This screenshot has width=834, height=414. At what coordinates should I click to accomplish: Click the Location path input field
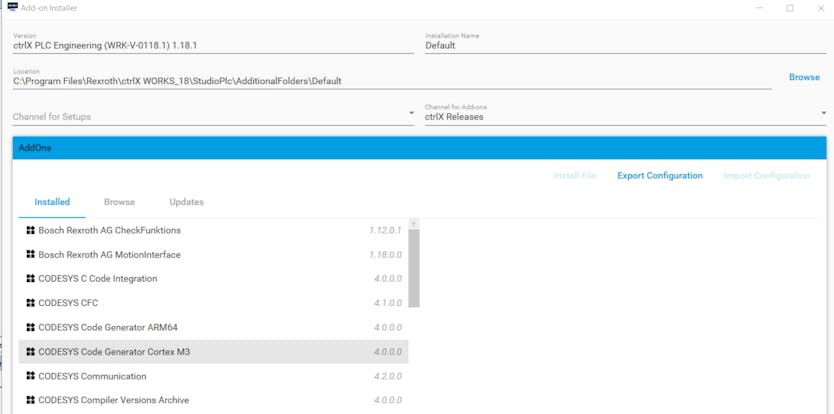tap(390, 81)
